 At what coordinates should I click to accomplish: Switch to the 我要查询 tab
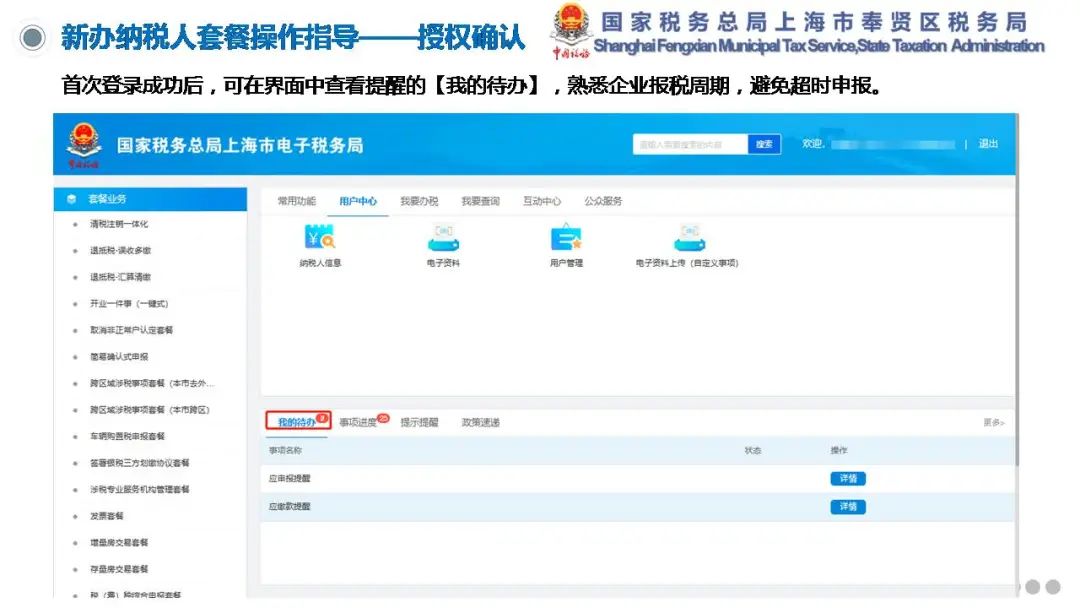[x=480, y=201]
